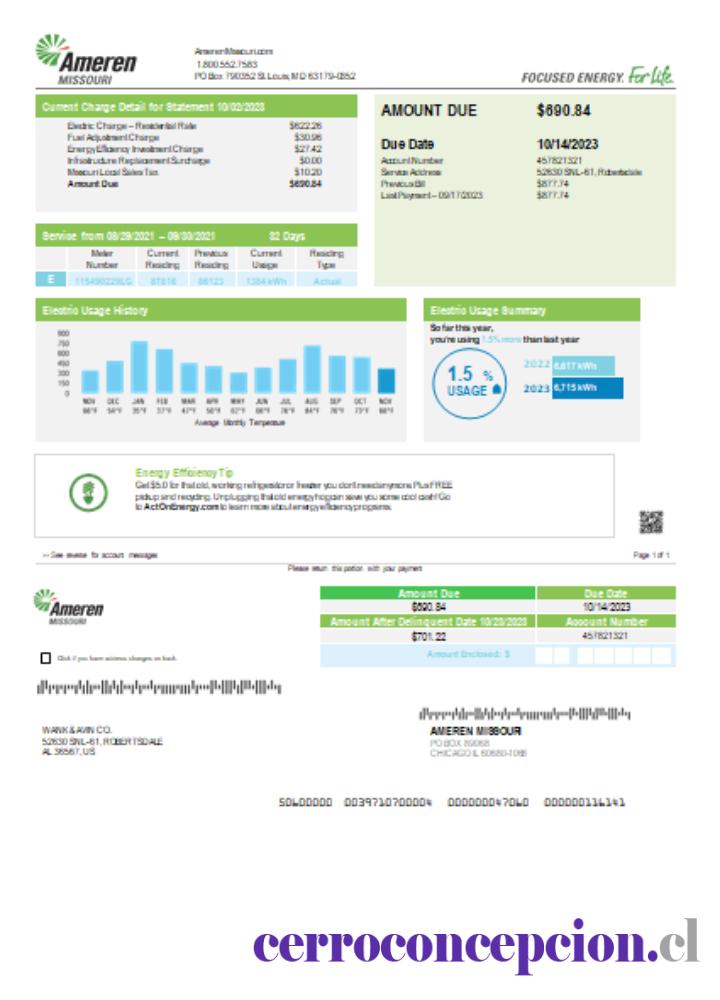Click the barcode above Wank & Avin address
720x1000 pixels.
point(159,688)
